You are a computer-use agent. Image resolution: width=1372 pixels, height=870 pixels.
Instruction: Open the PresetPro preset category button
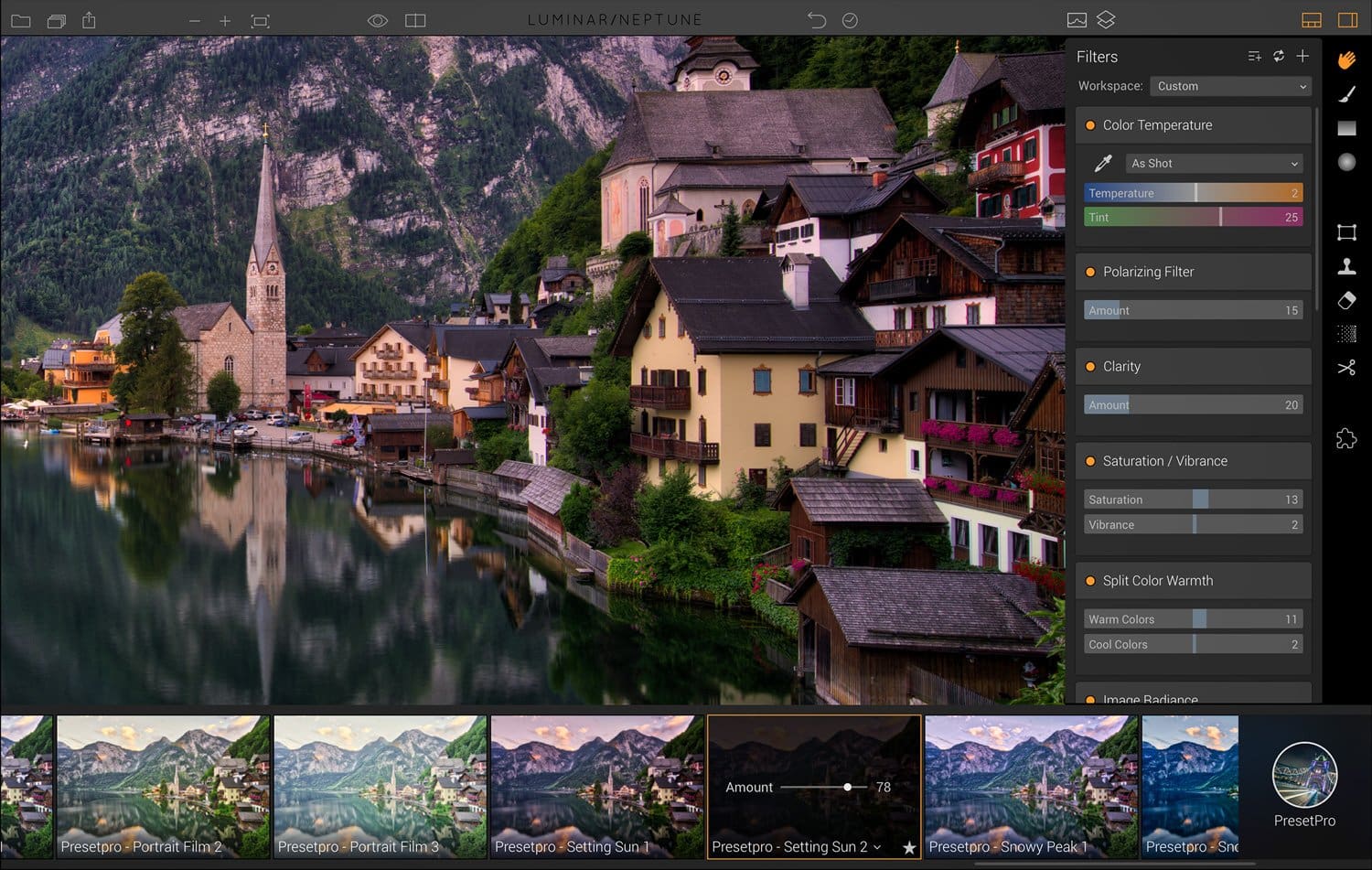[1305, 785]
